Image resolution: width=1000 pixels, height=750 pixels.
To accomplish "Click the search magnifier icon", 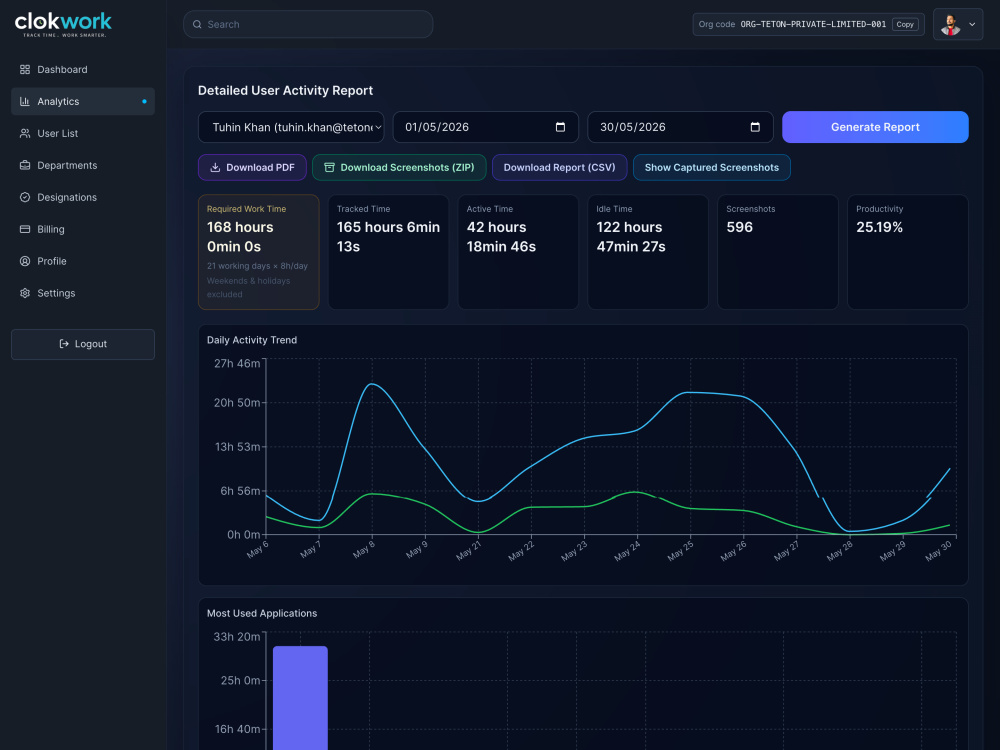I will pos(197,24).
